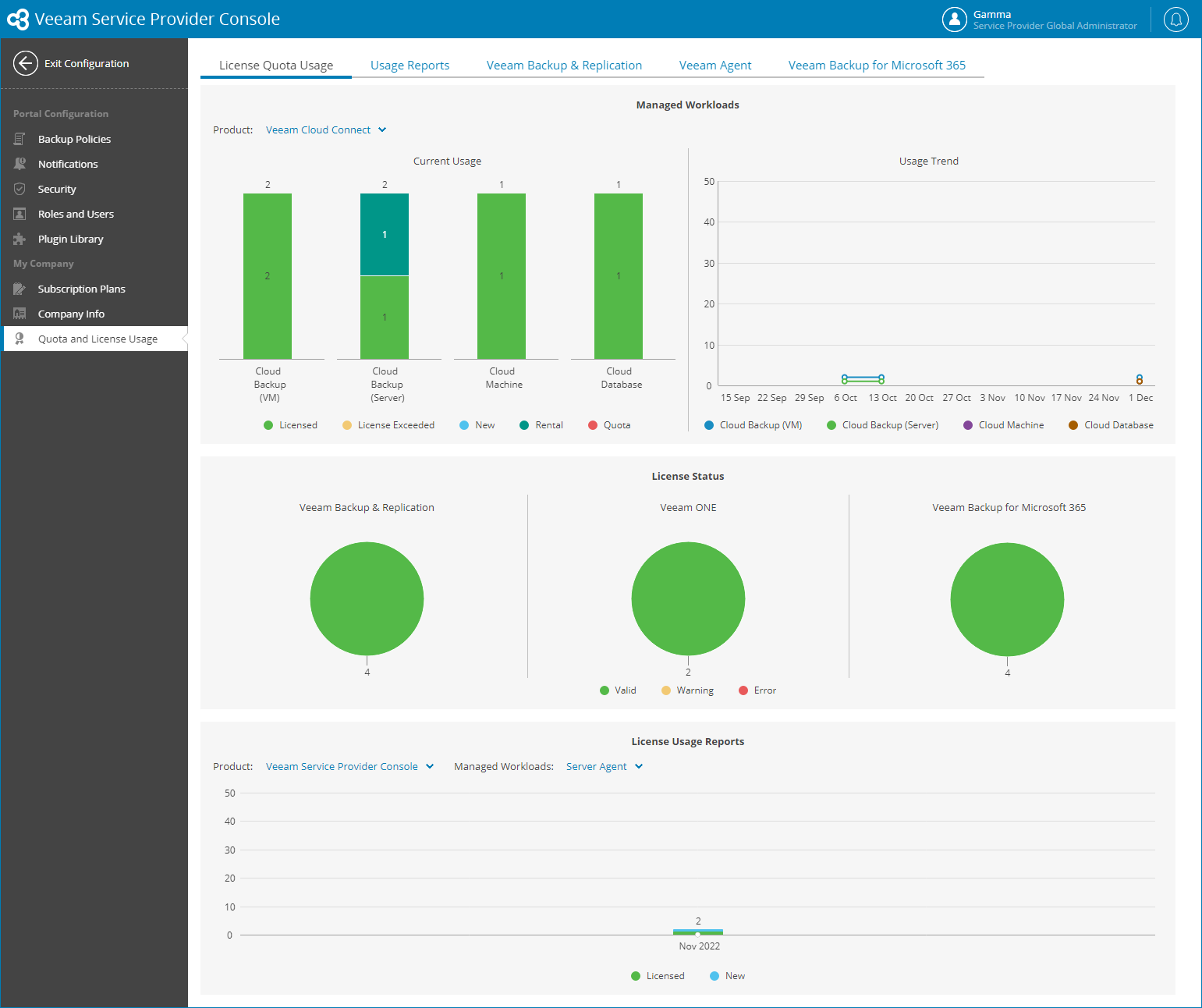Switch to the Veeam Agent tab

pyautogui.click(x=715, y=66)
